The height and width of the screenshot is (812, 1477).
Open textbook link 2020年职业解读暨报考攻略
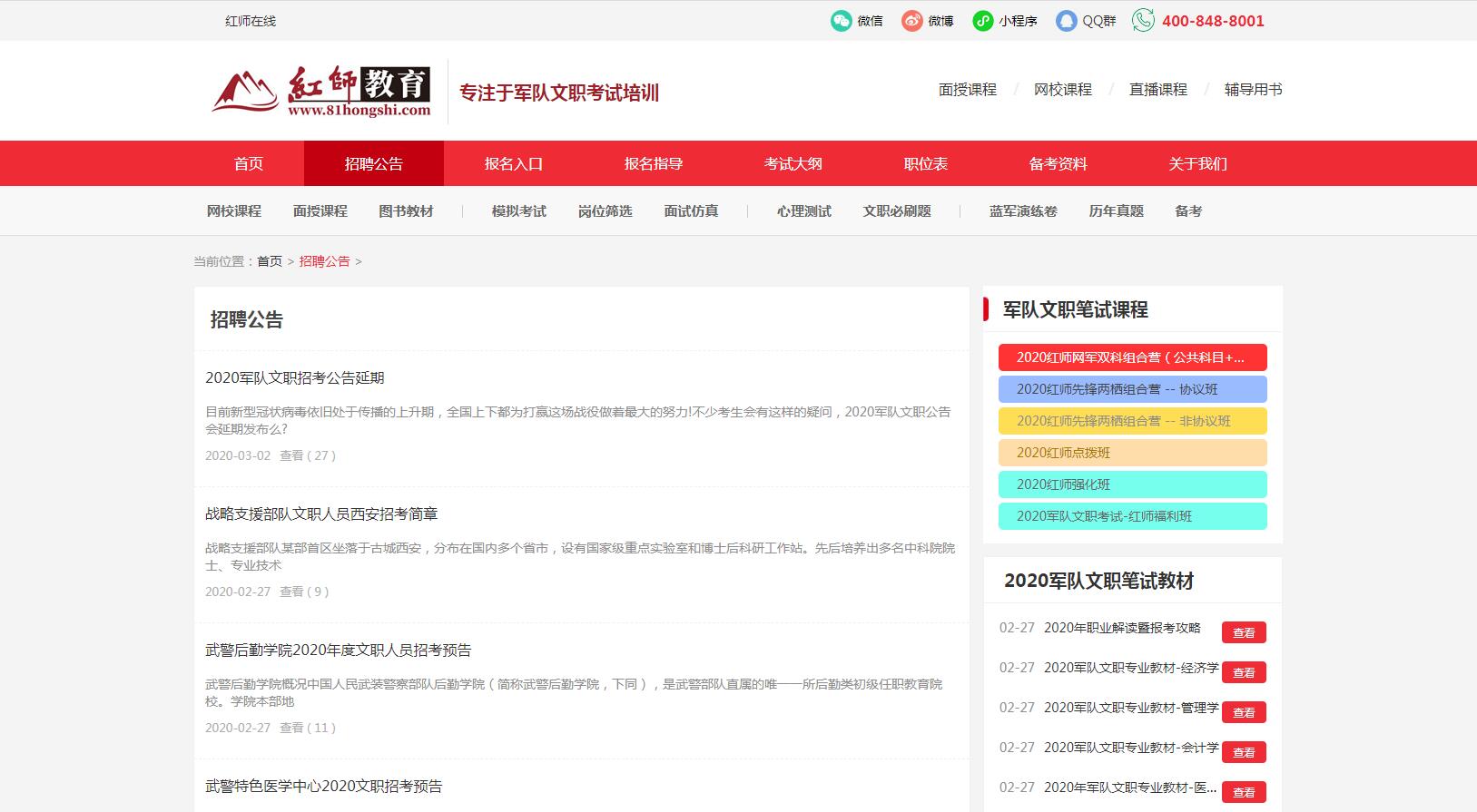coord(1122,628)
